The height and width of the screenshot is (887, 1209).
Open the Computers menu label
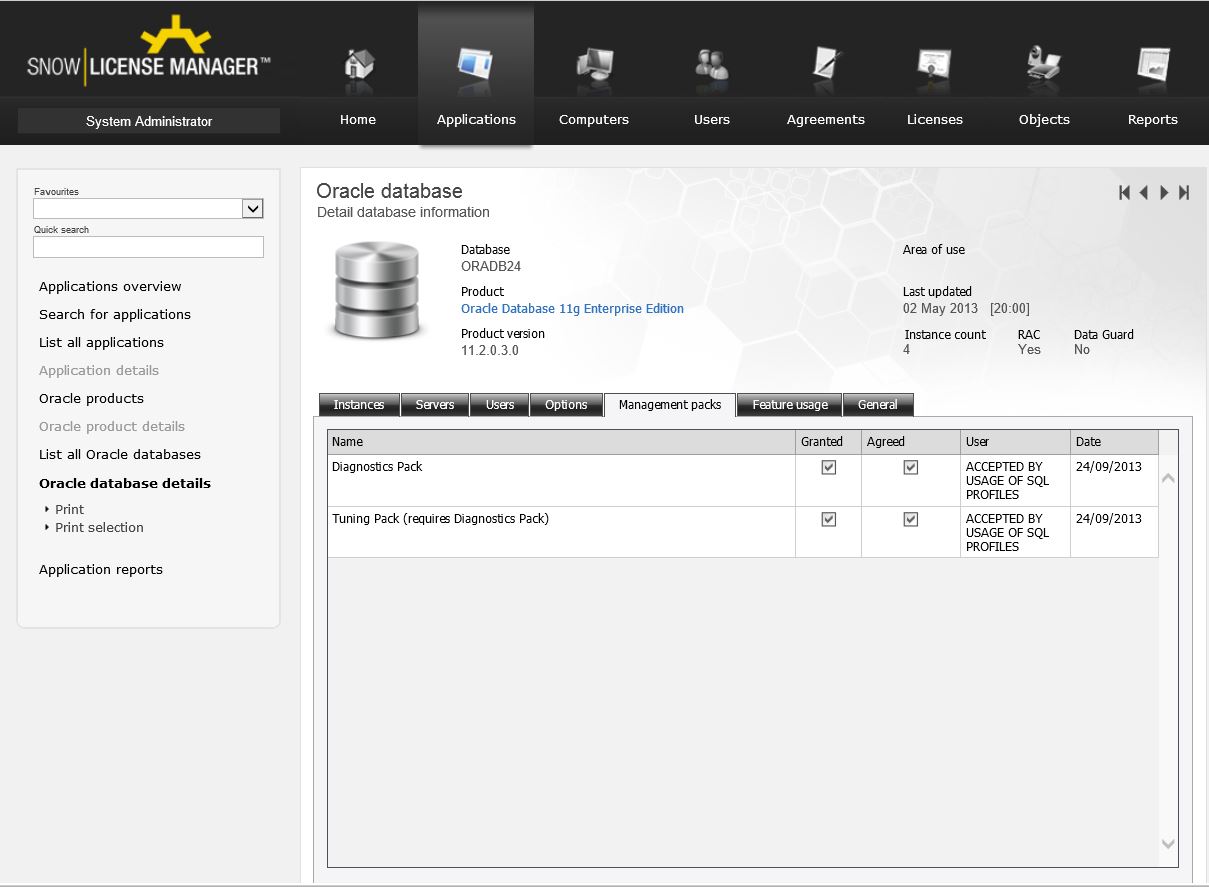tap(594, 120)
